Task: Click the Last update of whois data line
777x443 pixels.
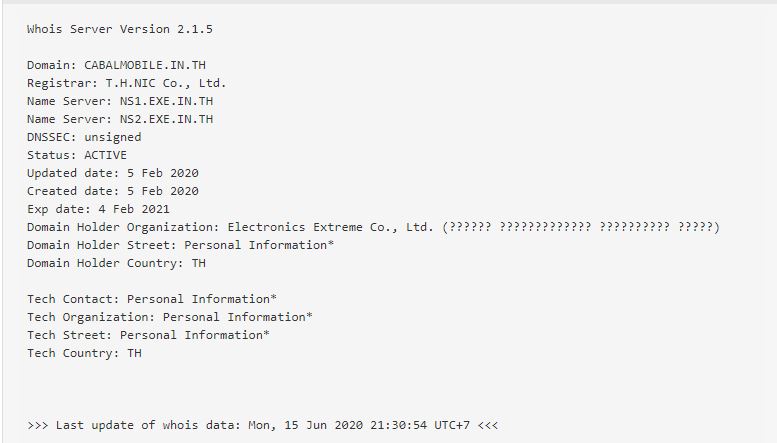Action: coord(263,425)
